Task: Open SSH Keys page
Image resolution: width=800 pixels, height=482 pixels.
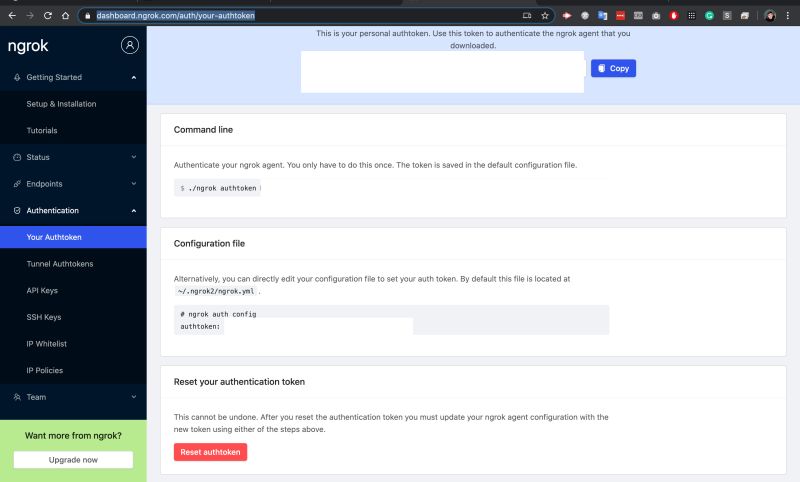Action: [x=44, y=317]
